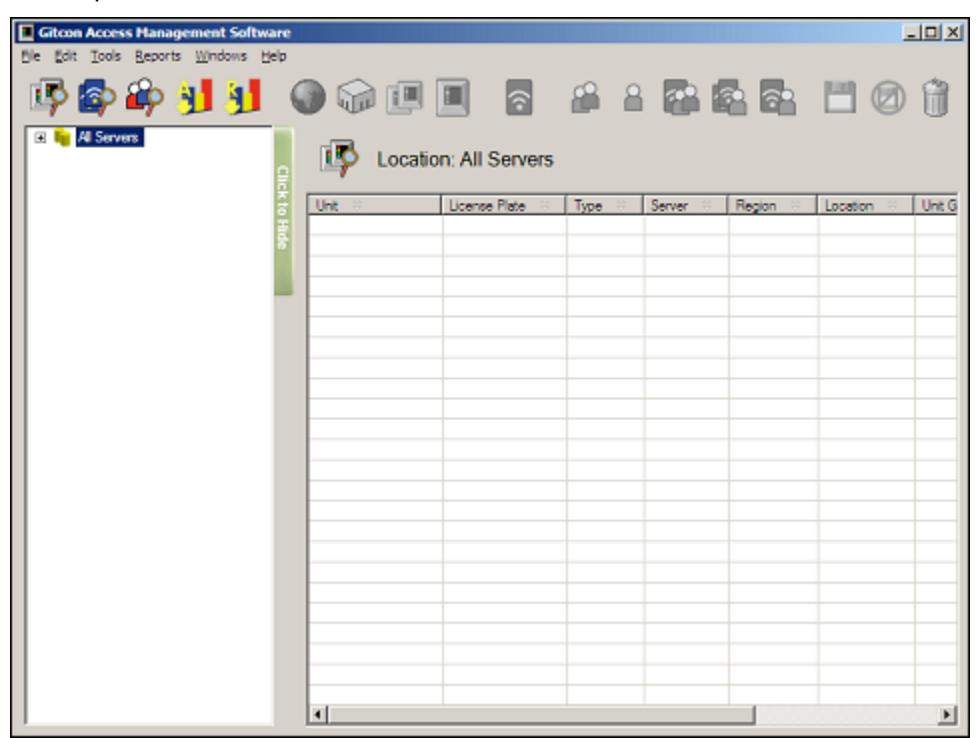This screenshot has width=979, height=738.
Task: Click the application icon in title bar
Action: (x=26, y=32)
